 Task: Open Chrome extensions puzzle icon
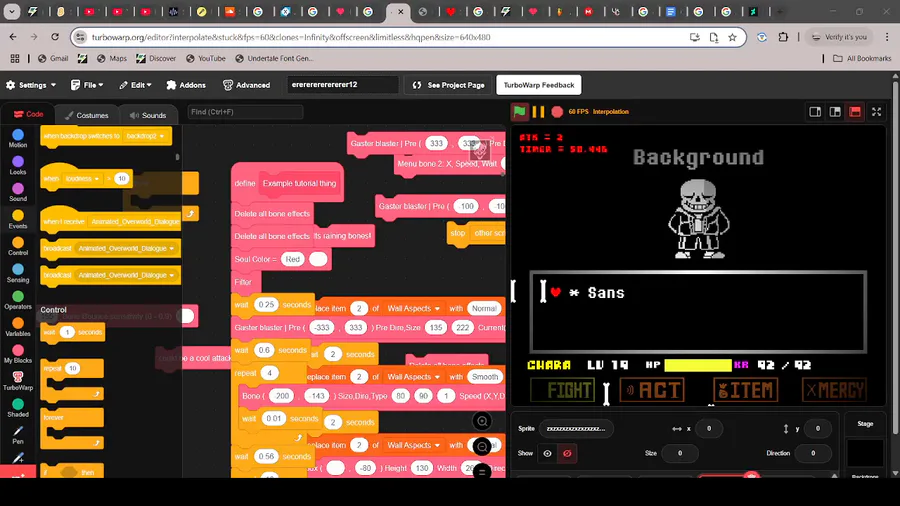click(783, 37)
